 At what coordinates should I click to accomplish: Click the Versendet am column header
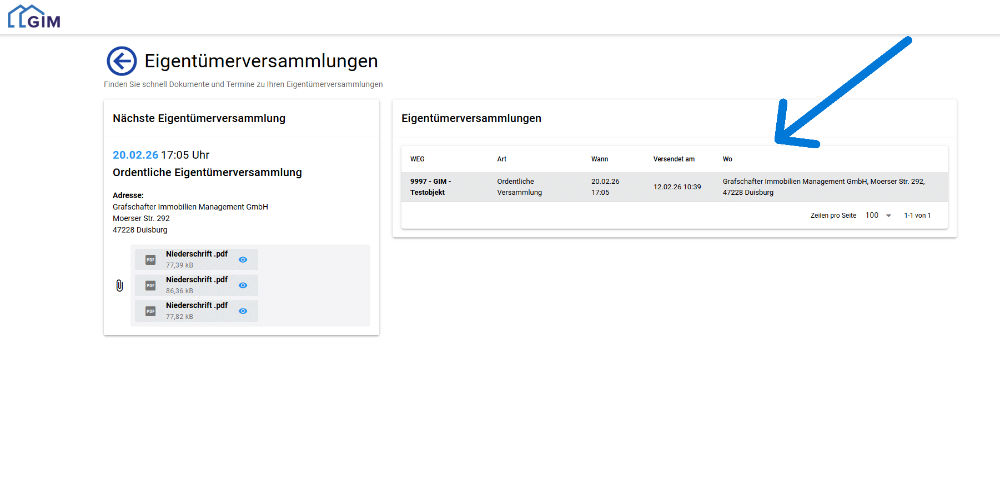pos(673,159)
